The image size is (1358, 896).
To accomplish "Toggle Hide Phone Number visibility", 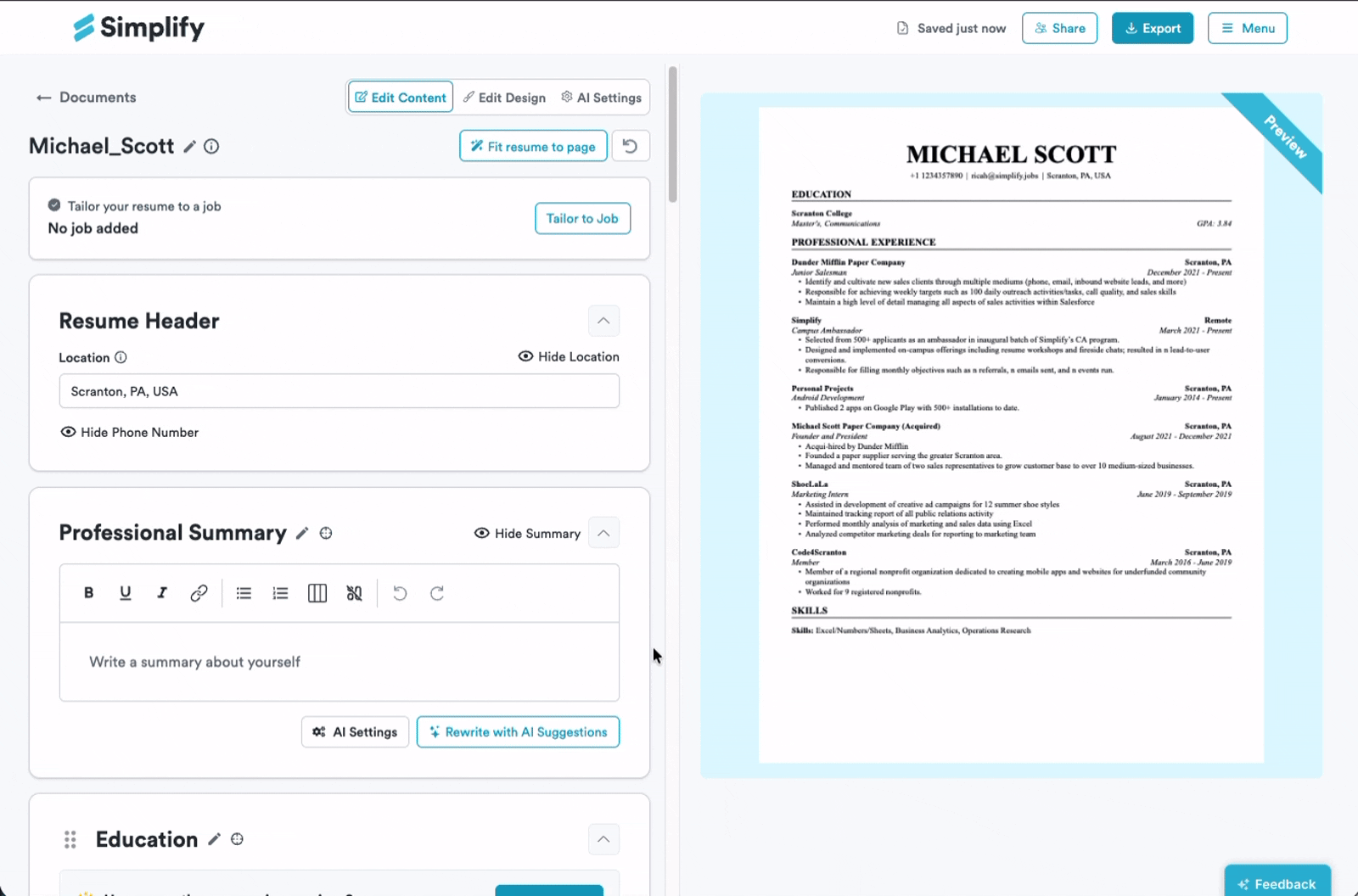I will pyautogui.click(x=130, y=432).
